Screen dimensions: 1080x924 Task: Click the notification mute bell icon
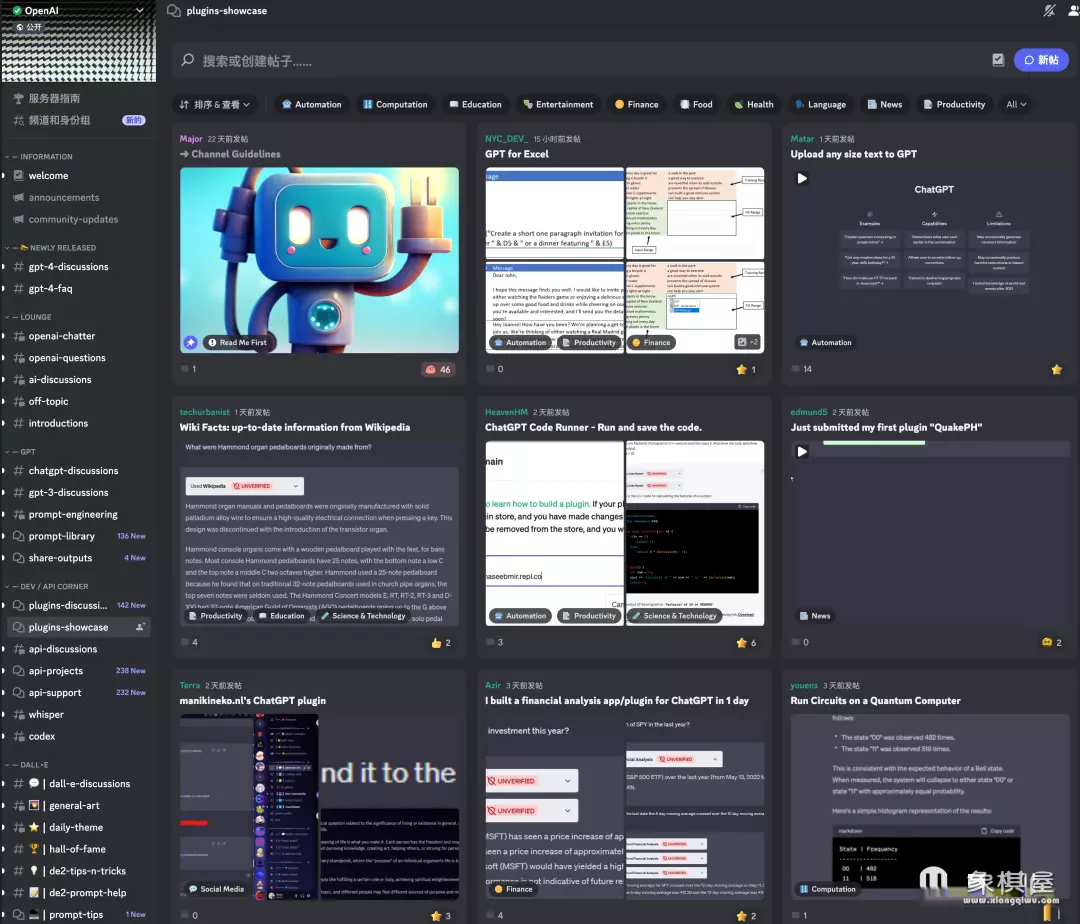pos(1049,11)
